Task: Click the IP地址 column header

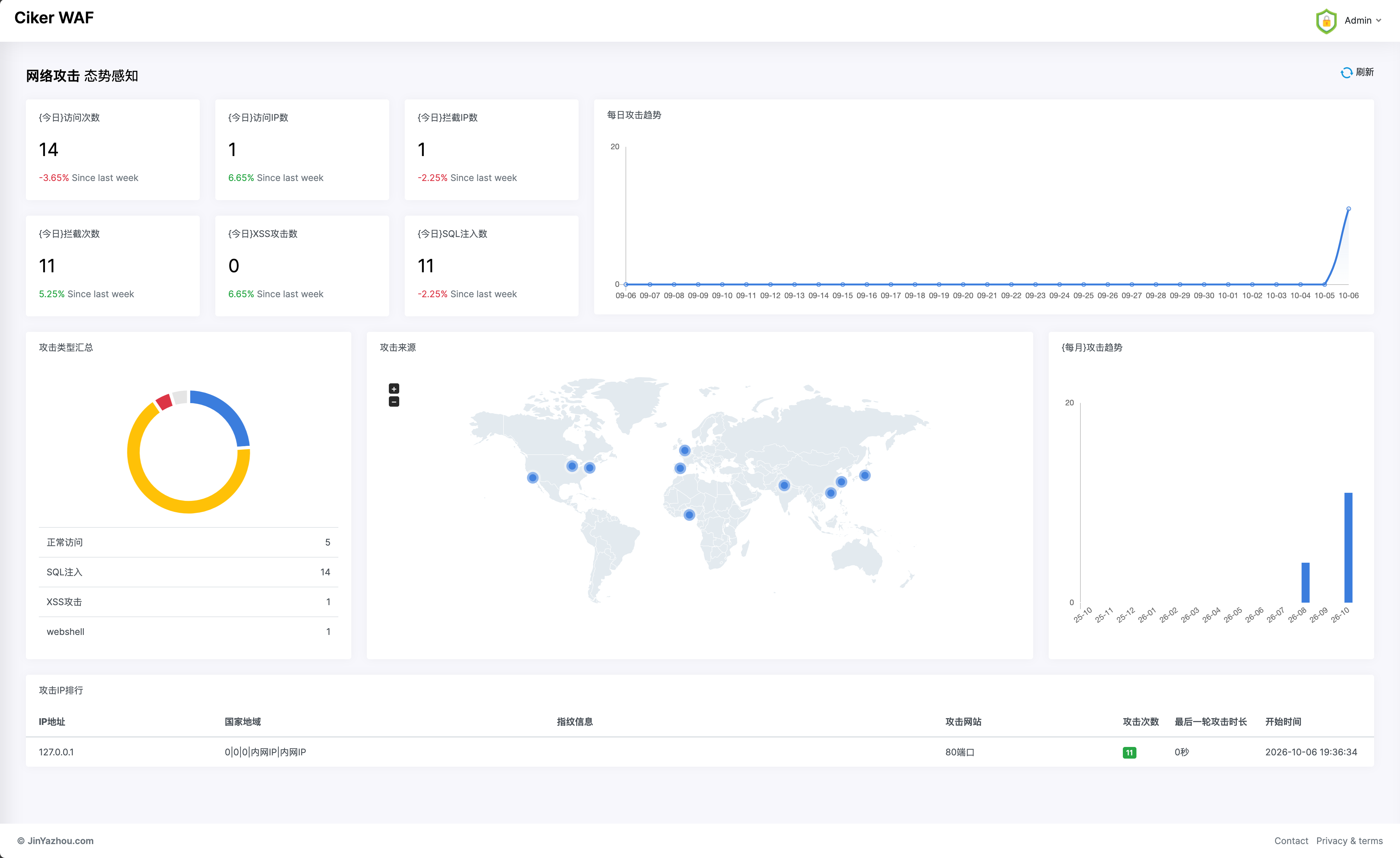Action: coord(52,722)
